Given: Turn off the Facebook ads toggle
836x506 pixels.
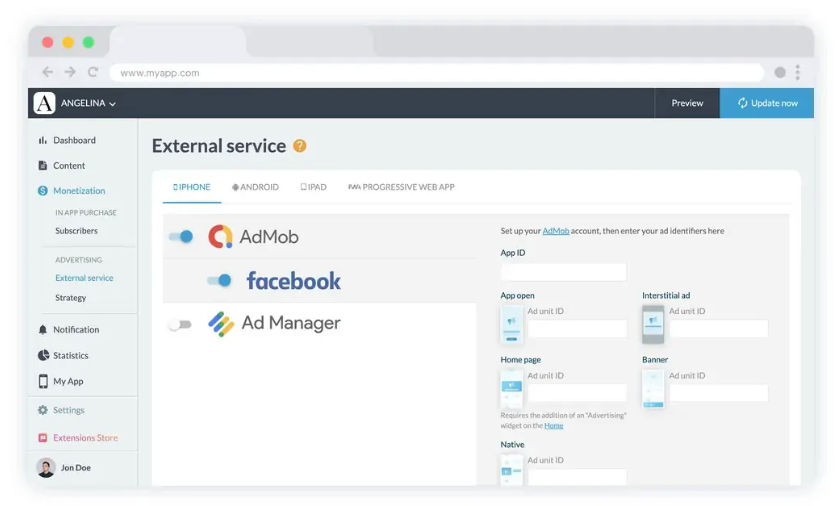Looking at the screenshot, I should 219,281.
